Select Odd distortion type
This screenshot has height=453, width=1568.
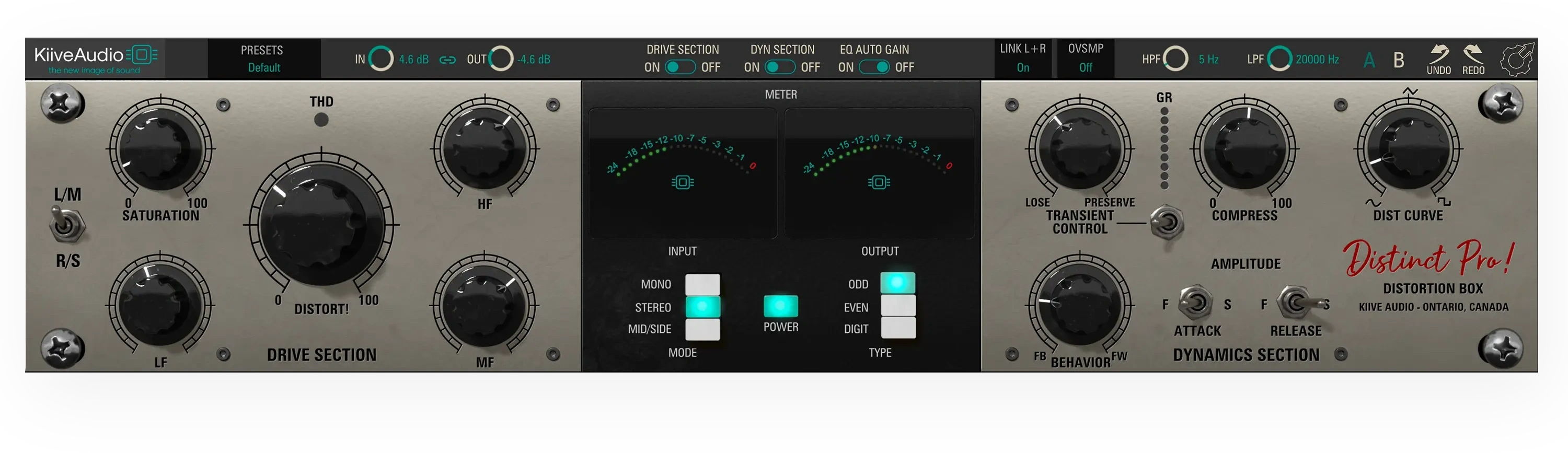click(x=898, y=283)
